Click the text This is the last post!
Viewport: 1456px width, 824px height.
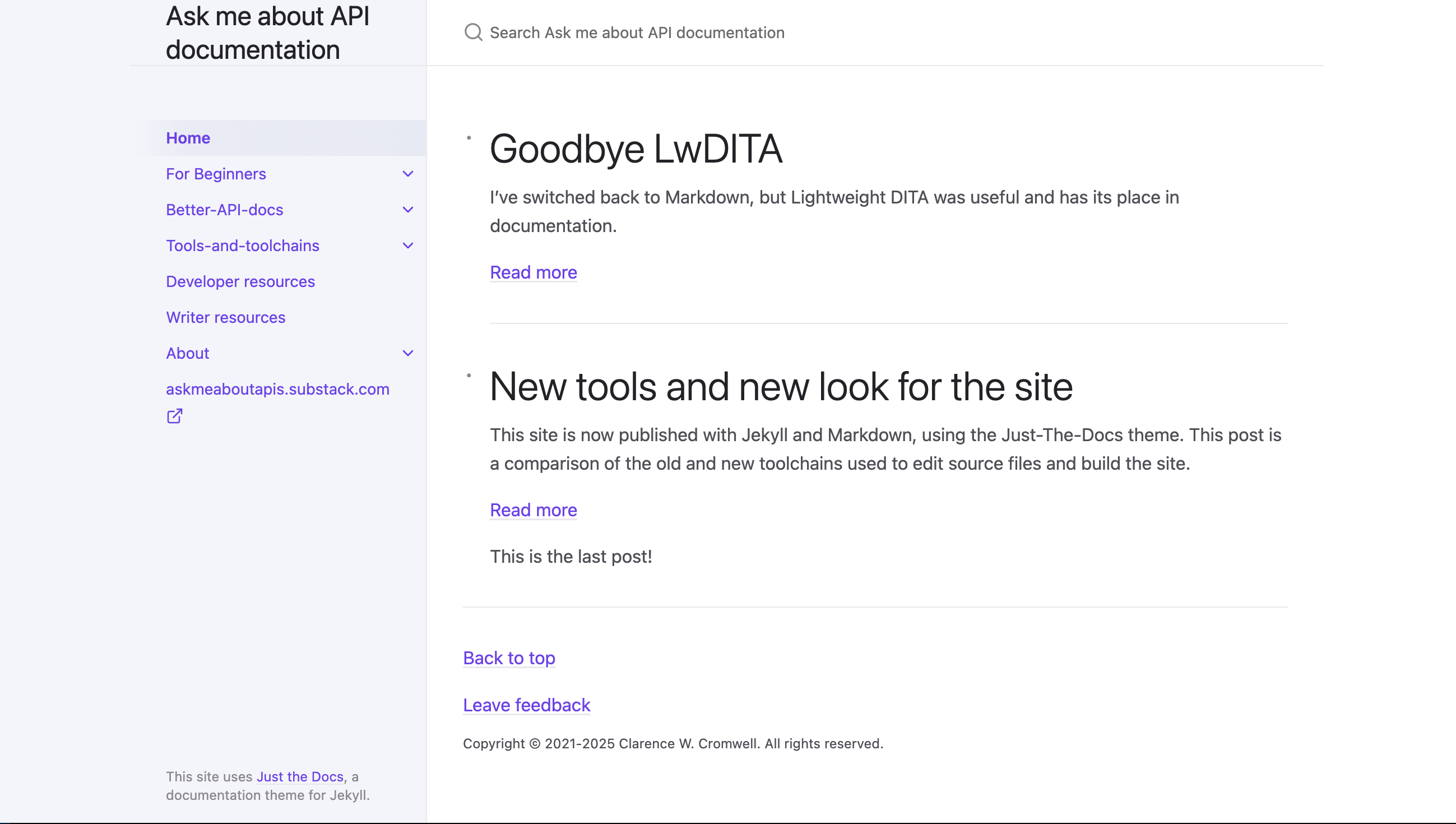tap(571, 556)
